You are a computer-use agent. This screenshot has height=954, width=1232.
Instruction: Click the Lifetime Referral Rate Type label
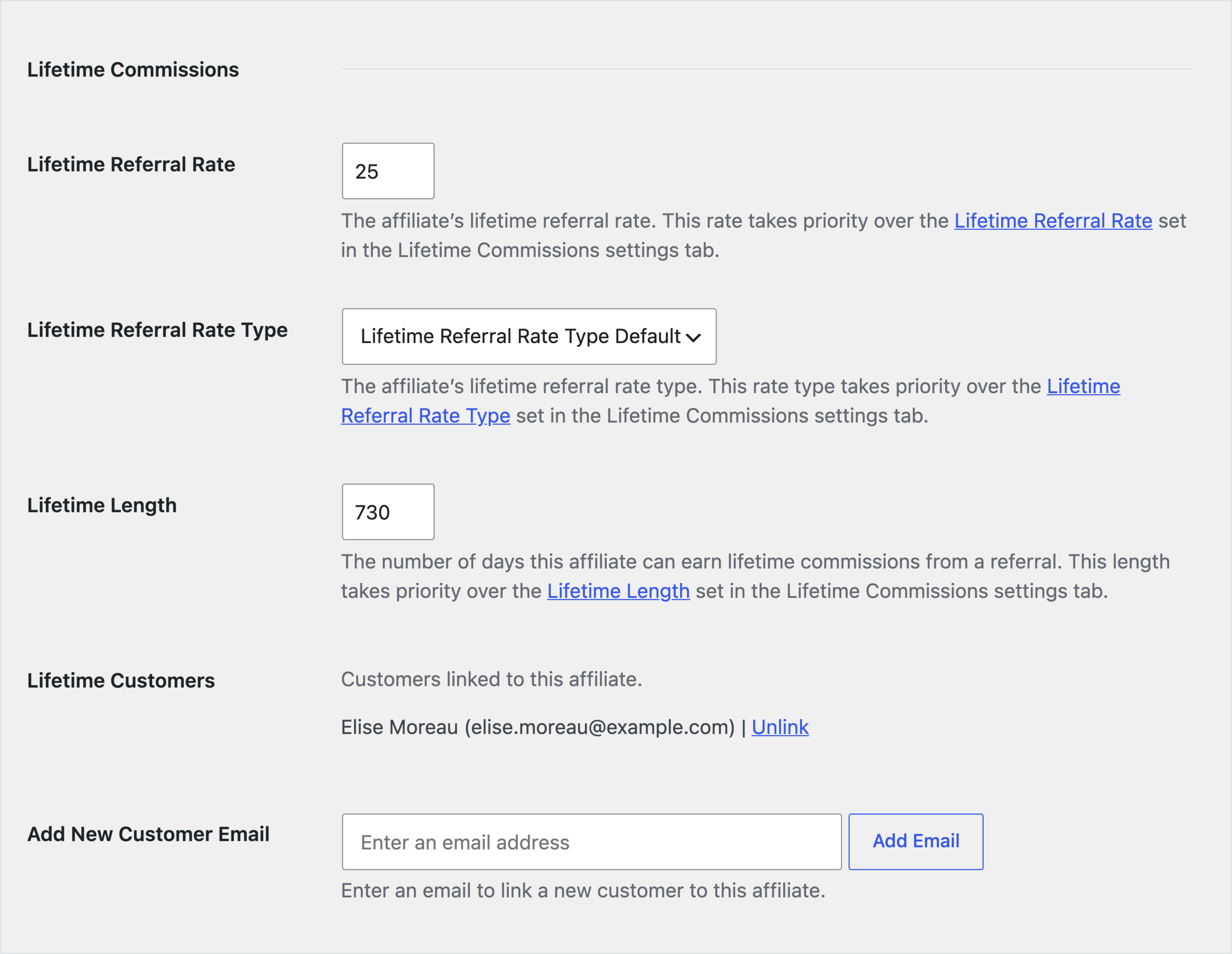(157, 331)
